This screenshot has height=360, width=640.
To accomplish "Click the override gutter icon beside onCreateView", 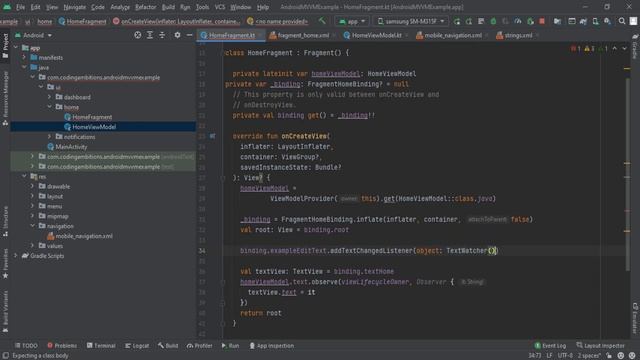I will coord(212,136).
